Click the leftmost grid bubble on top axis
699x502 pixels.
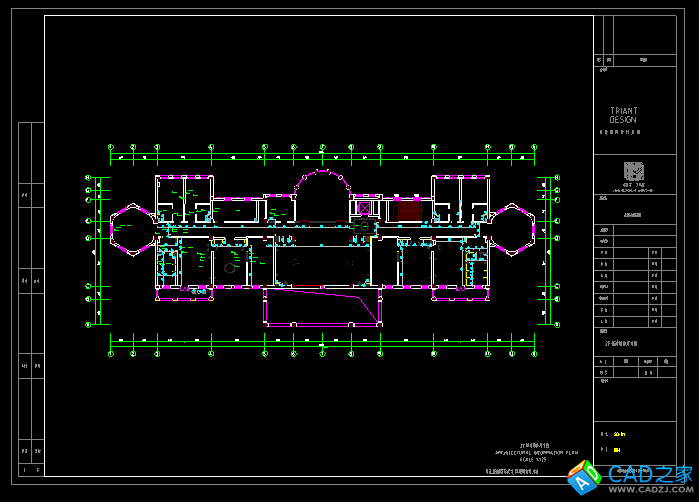(x=111, y=148)
